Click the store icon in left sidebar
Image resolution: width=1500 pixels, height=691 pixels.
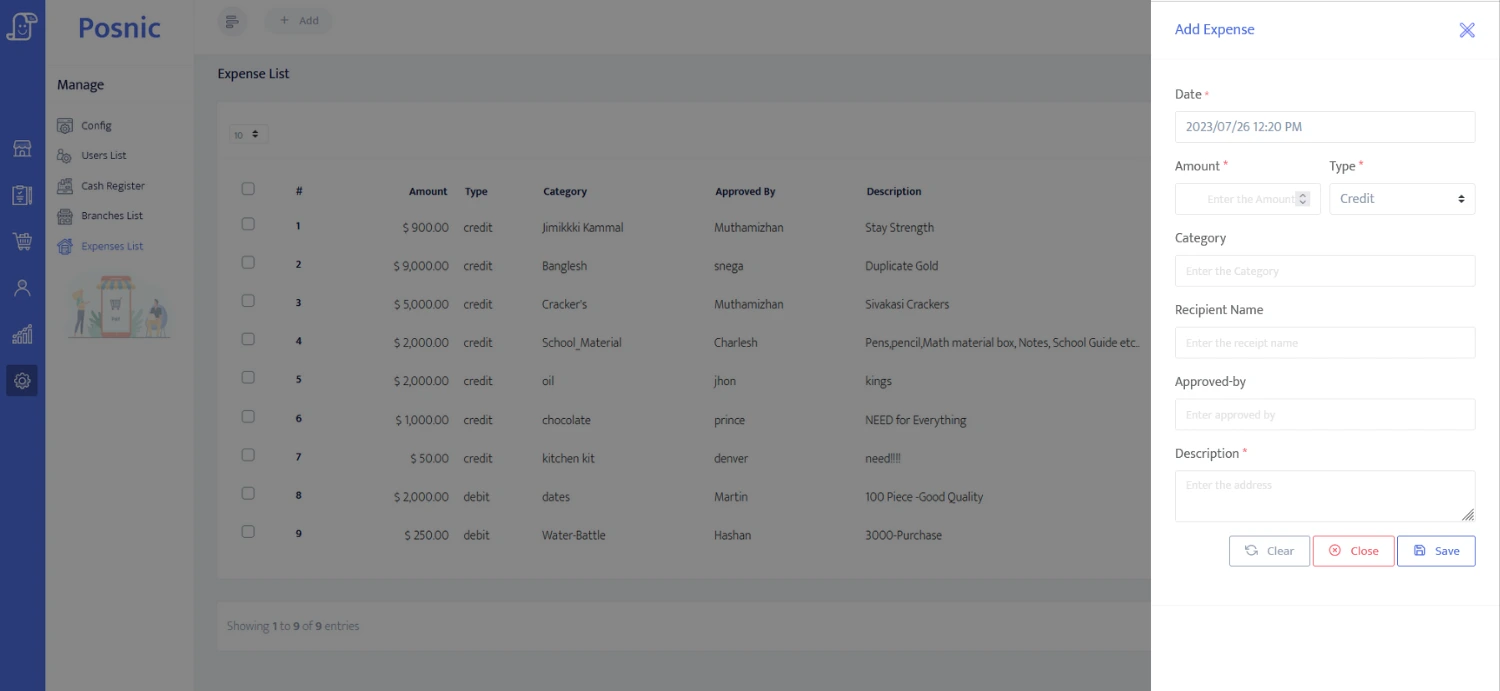22,149
